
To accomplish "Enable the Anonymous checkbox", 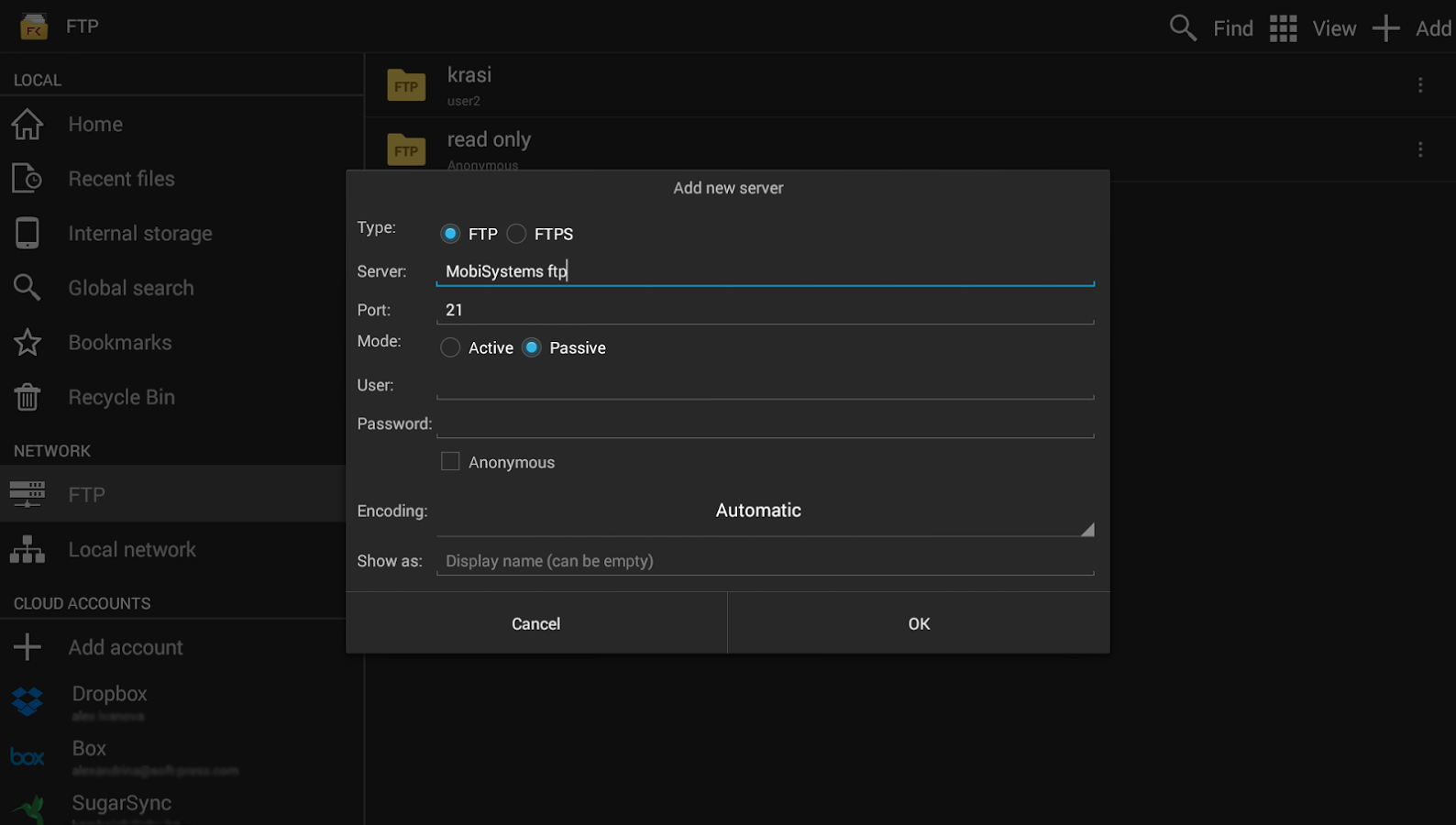I will [450, 461].
